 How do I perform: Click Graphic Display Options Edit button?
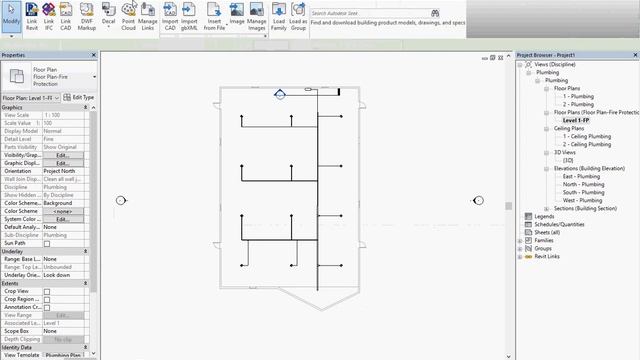point(63,163)
